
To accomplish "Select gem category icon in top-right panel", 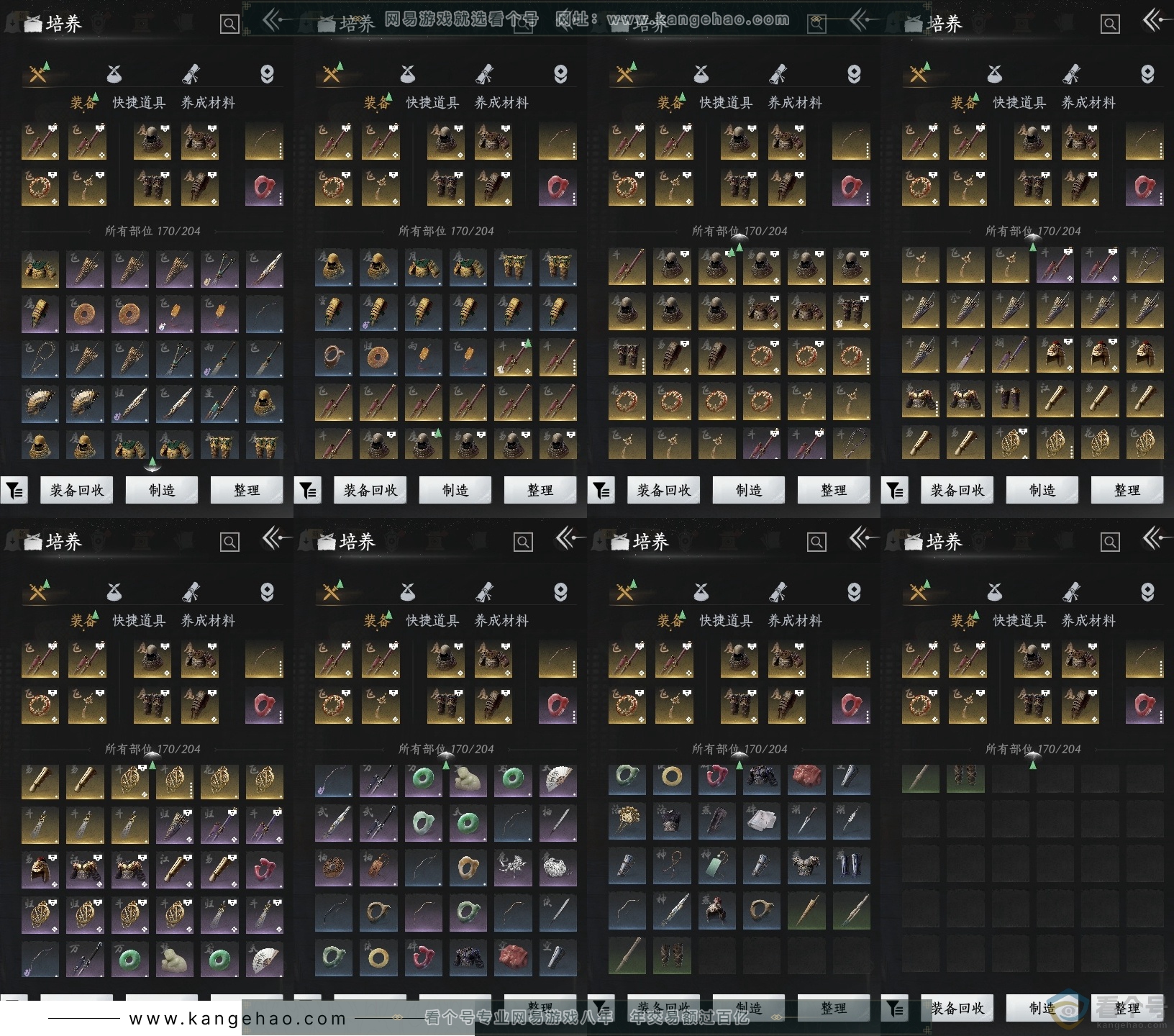I will point(1147,73).
